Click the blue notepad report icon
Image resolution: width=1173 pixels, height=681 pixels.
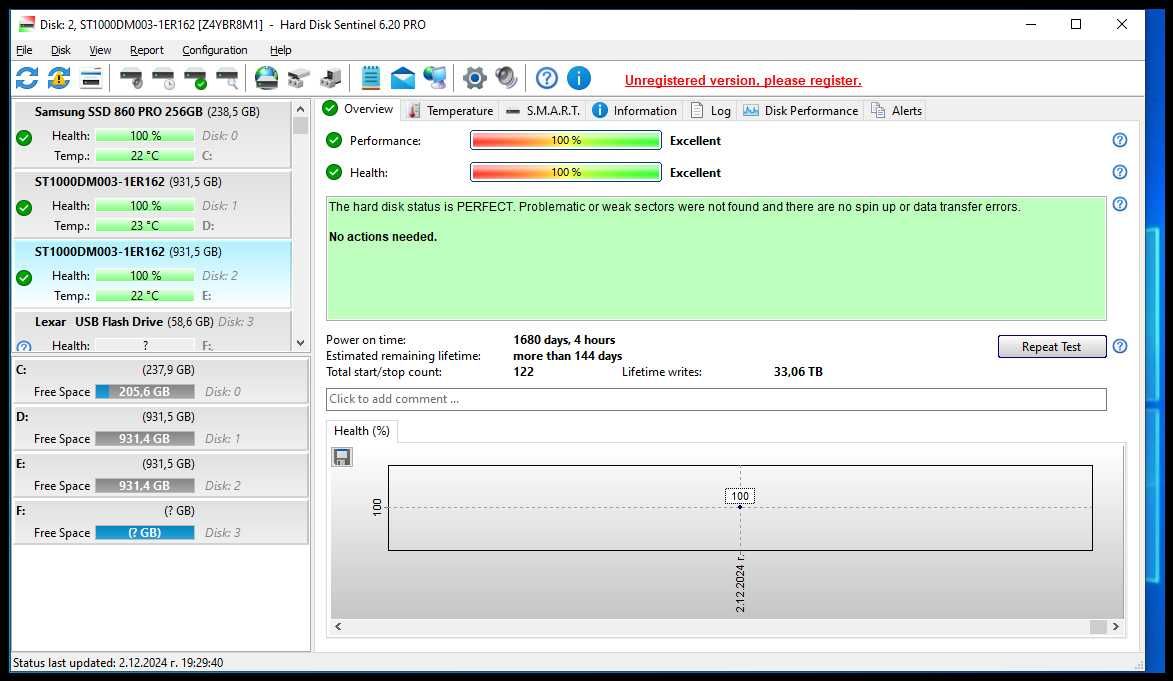pos(370,78)
